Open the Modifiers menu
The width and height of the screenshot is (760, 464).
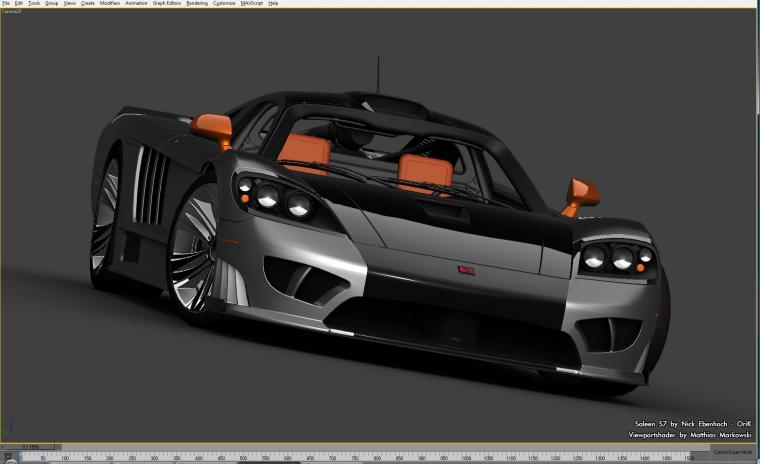pos(110,3)
